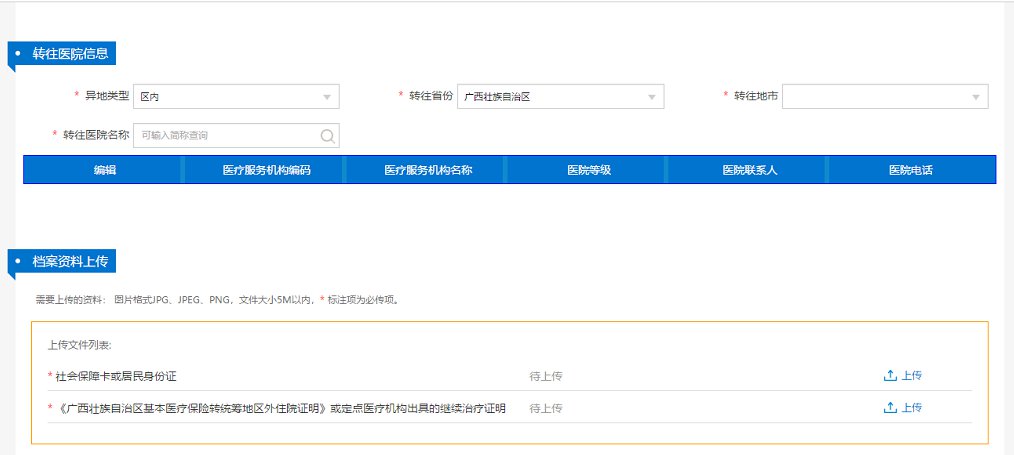Click upload arrow icon for 住院证明 row
The image size is (1014, 455).
coord(889,408)
